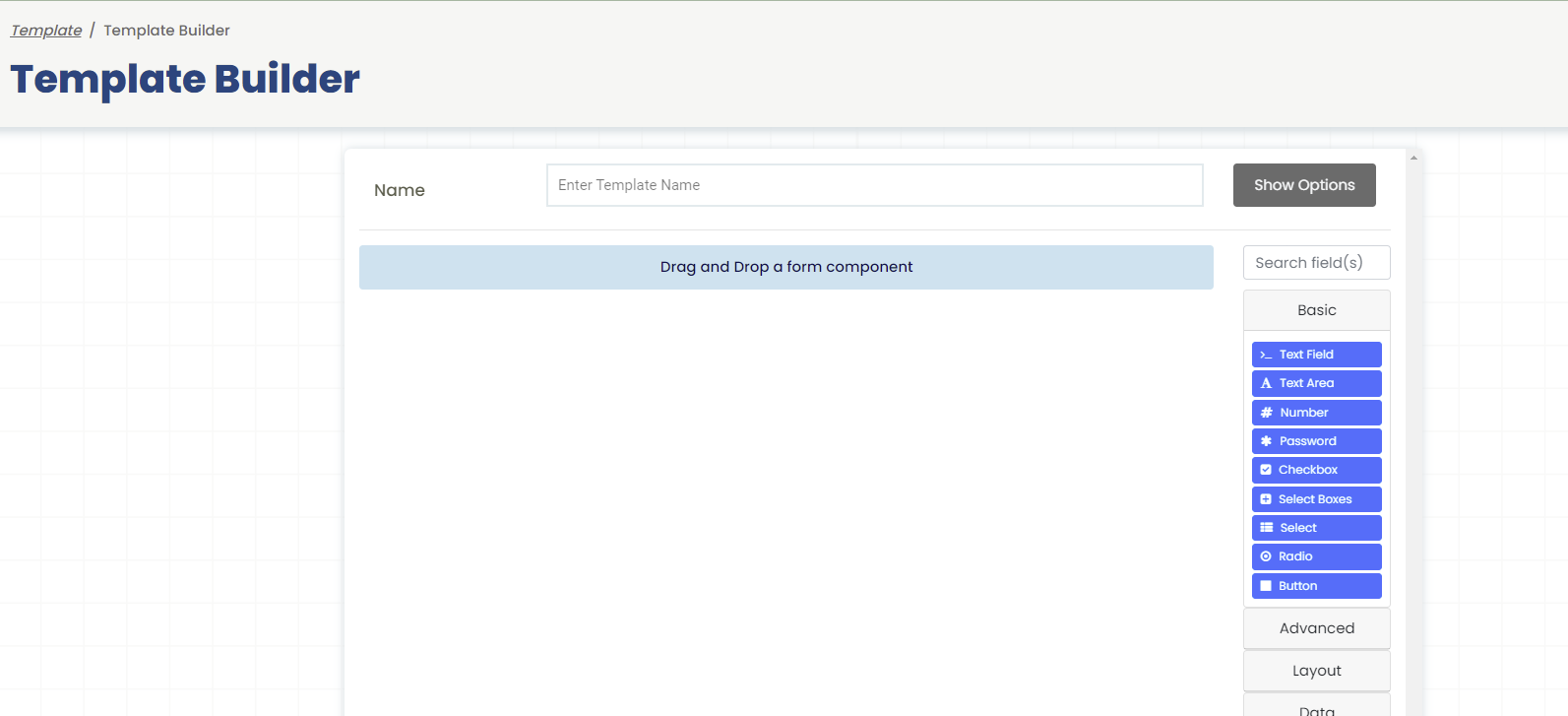1568x716 pixels.
Task: Select the Password component label
Action: [x=1307, y=441]
